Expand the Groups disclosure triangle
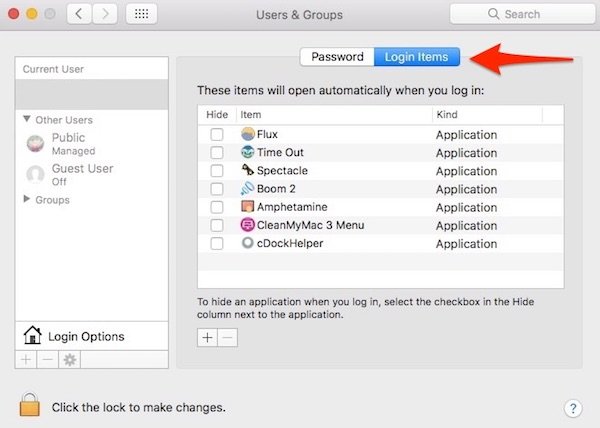This screenshot has height=428, width=600. click(x=27, y=200)
